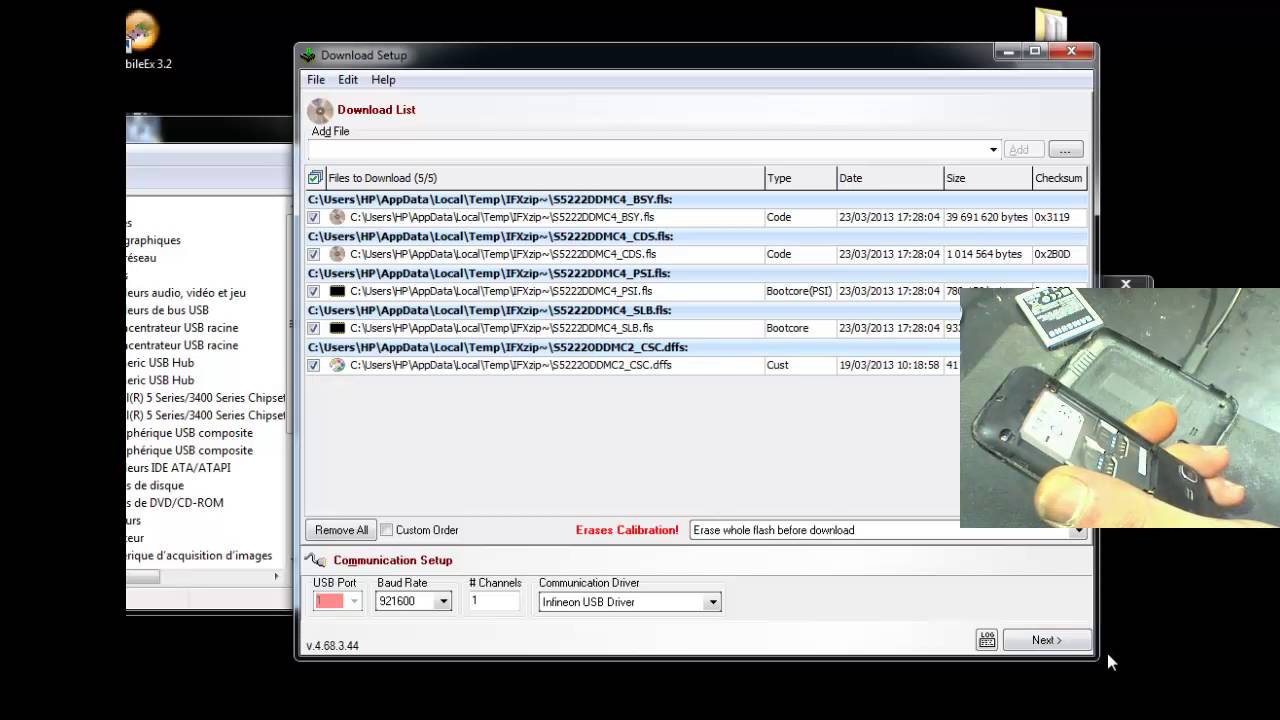
Task: Uncheck the S5222DDMC4_PSI.fls file checkbox
Action: click(314, 291)
